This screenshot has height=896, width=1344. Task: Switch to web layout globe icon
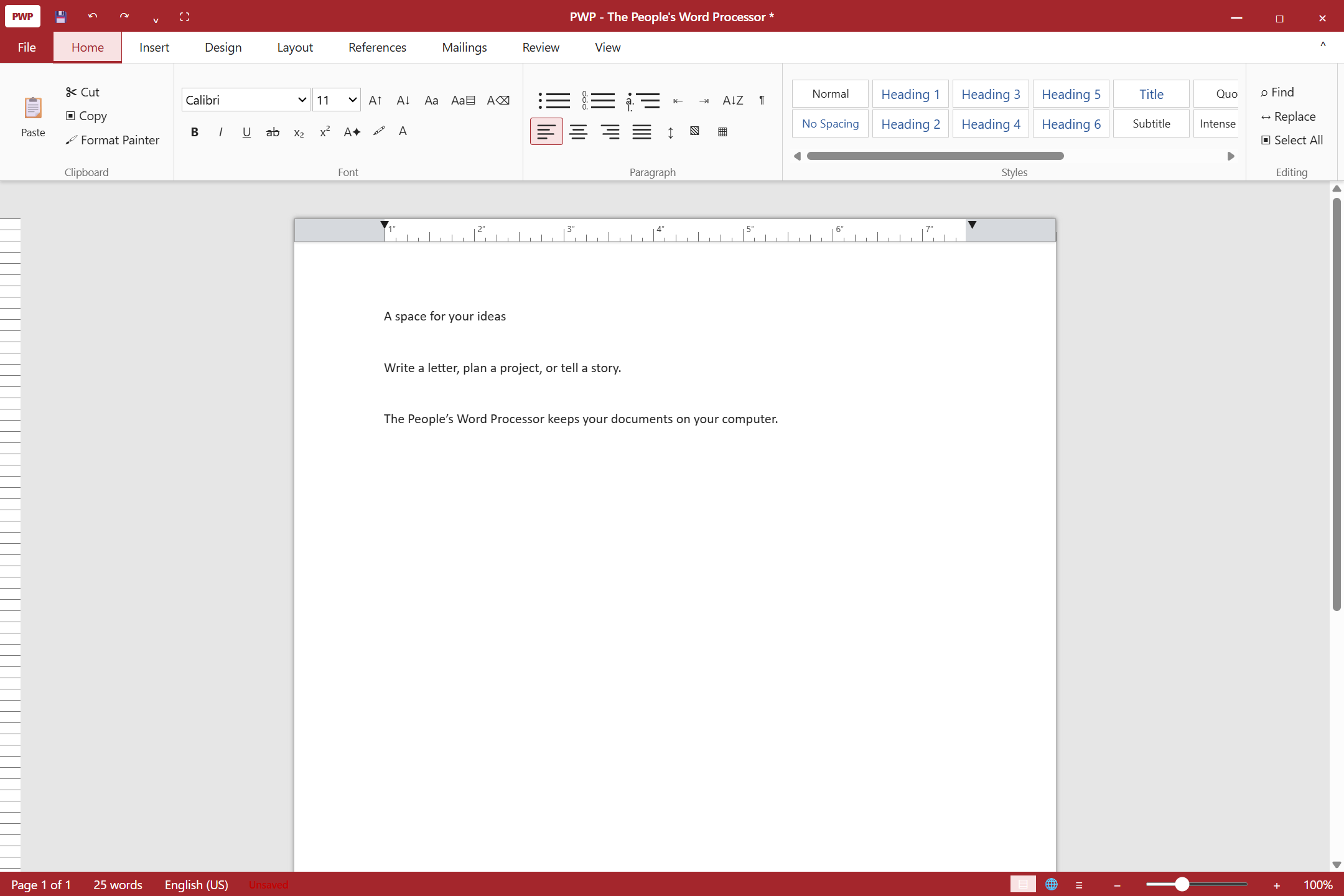coord(1052,884)
